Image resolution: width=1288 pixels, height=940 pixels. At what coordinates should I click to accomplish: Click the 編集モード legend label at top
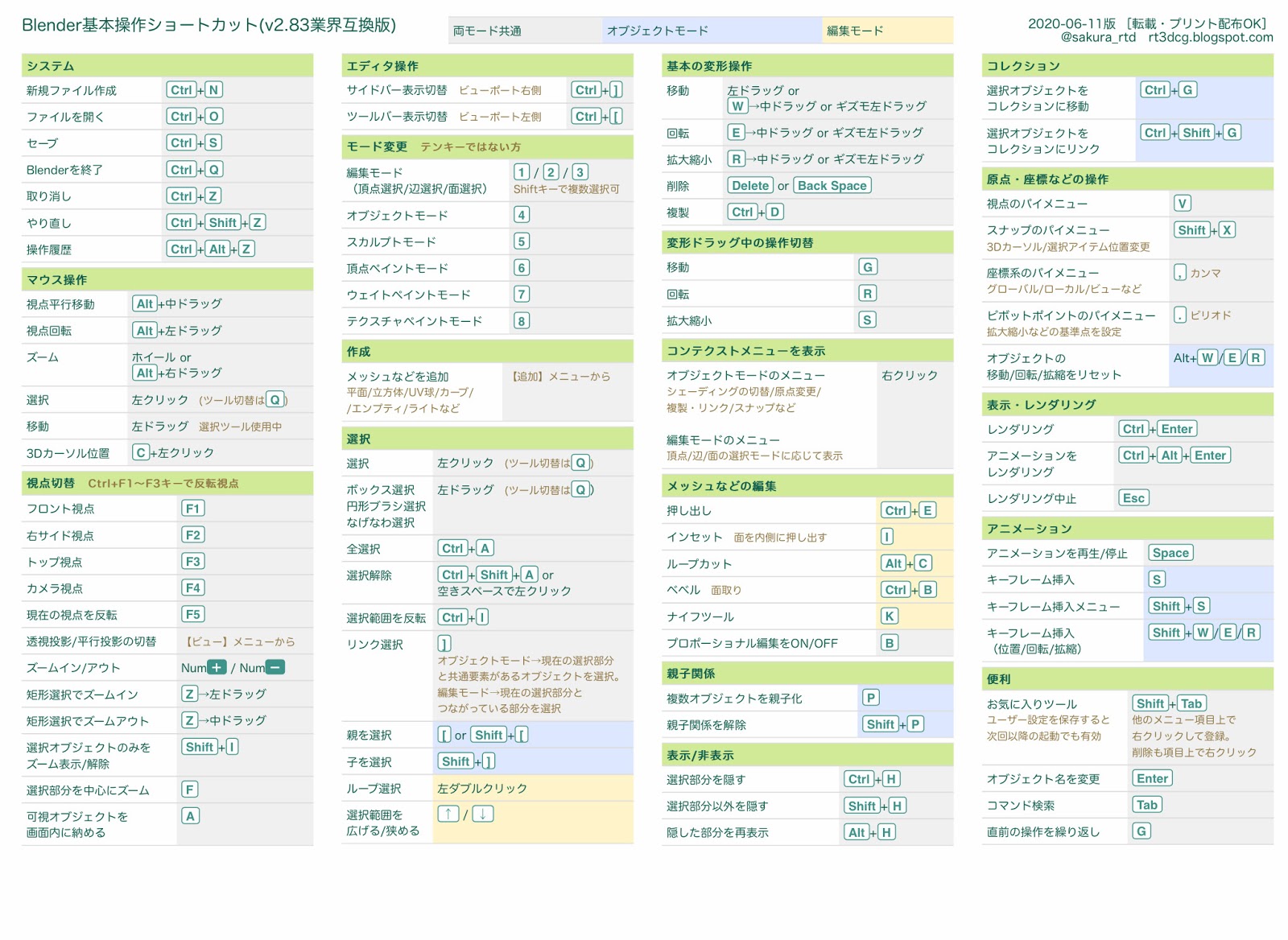pyautogui.click(x=855, y=31)
